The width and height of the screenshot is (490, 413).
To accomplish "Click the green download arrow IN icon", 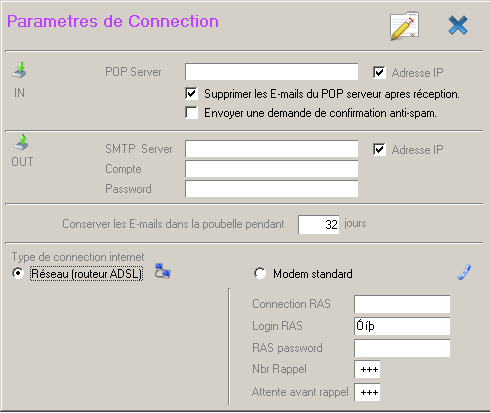I will click(20, 70).
